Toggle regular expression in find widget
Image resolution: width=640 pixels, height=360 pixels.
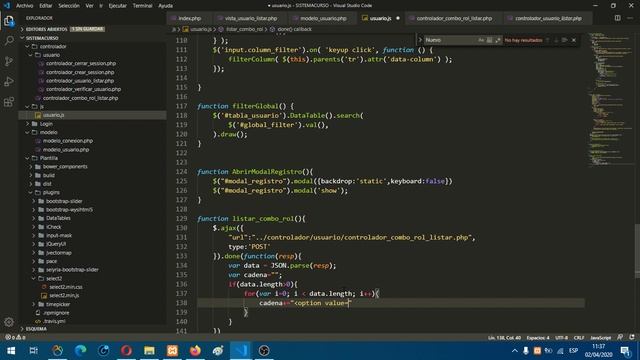(498, 40)
